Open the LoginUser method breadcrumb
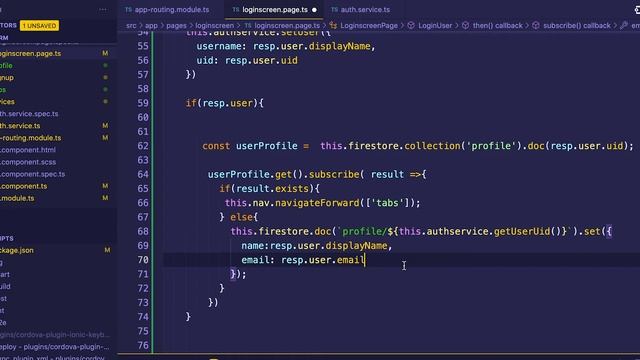Screen dimensions: 640x360 tap(435, 25)
